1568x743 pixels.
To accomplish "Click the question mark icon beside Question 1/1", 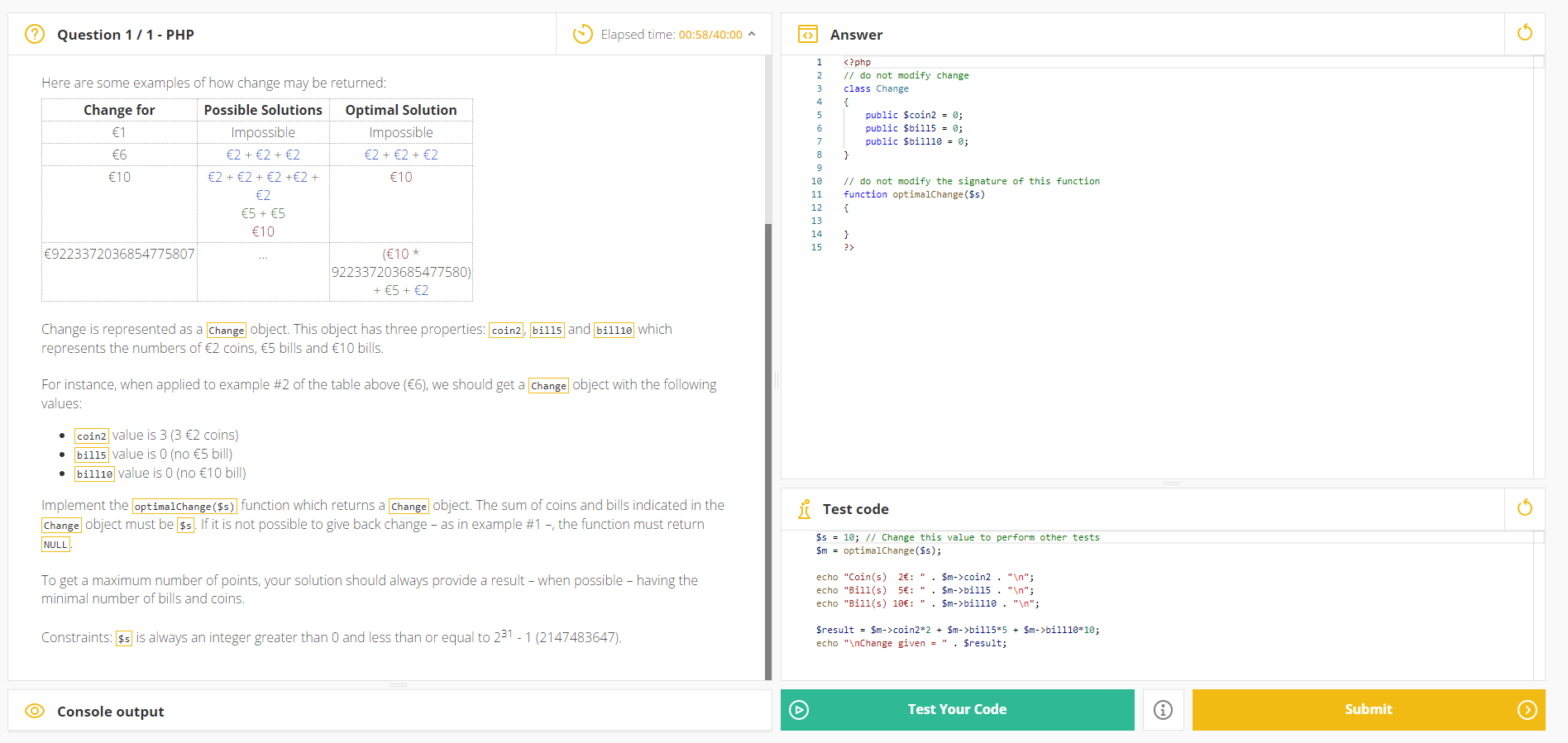I will 35,34.
